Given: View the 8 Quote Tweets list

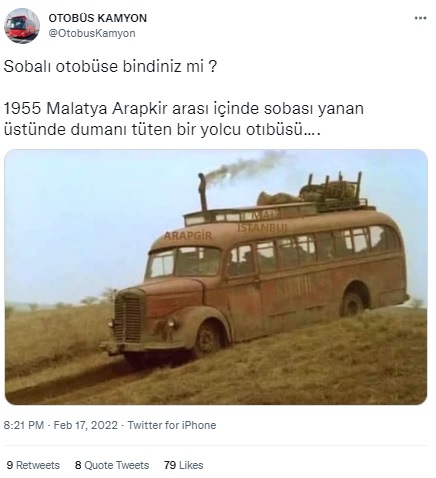Looking at the screenshot, I should 112,465.
